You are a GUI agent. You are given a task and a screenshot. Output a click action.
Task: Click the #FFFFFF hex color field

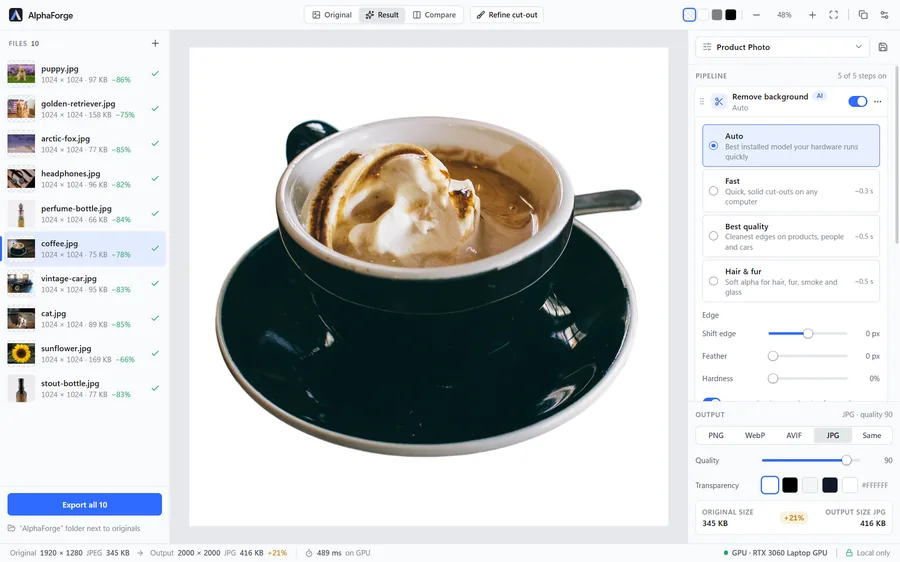pyautogui.click(x=875, y=485)
